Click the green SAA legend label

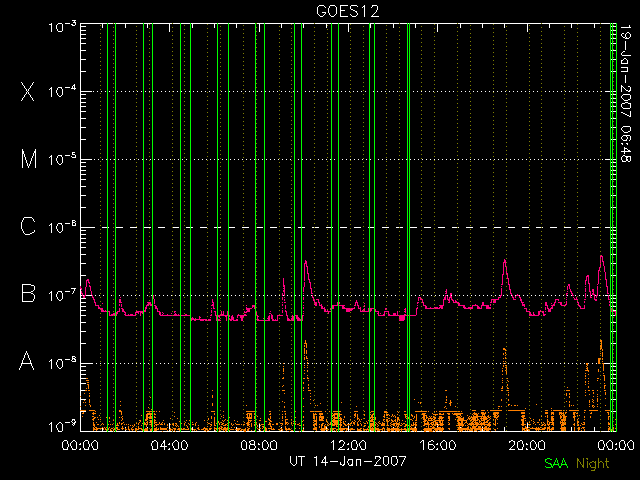pyautogui.click(x=556, y=463)
